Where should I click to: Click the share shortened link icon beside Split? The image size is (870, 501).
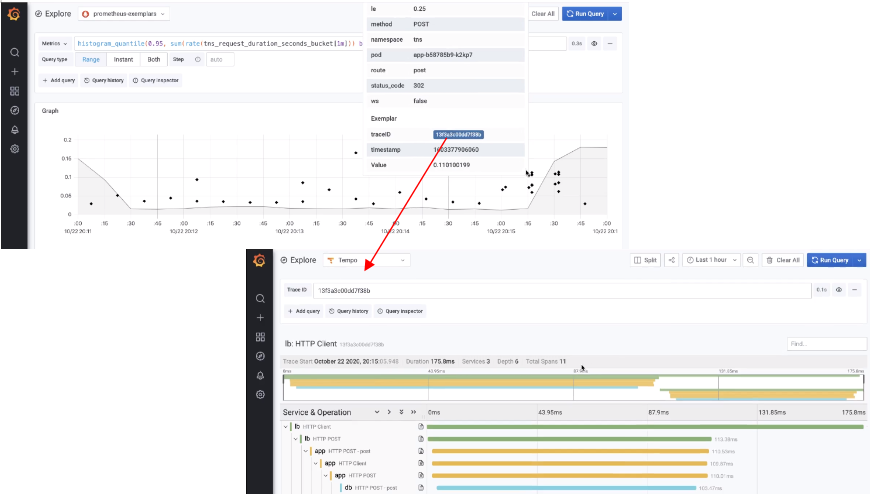pyautogui.click(x=671, y=260)
